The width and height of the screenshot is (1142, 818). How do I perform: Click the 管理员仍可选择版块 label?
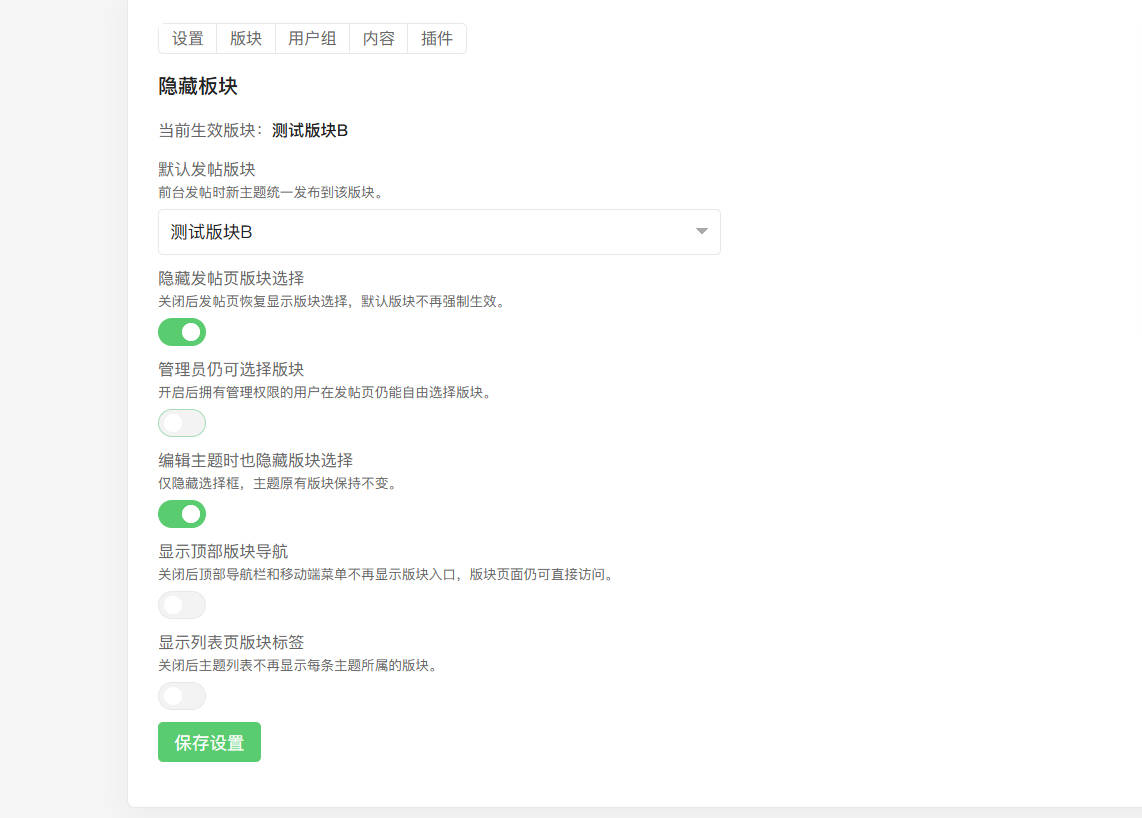click(231, 369)
